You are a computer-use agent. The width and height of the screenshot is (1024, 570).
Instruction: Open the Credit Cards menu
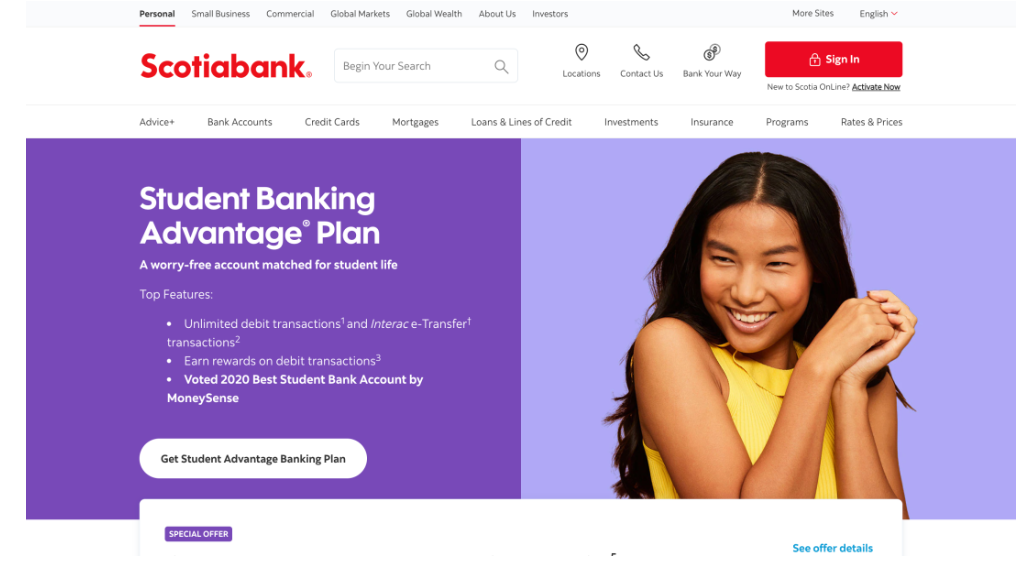tap(332, 122)
